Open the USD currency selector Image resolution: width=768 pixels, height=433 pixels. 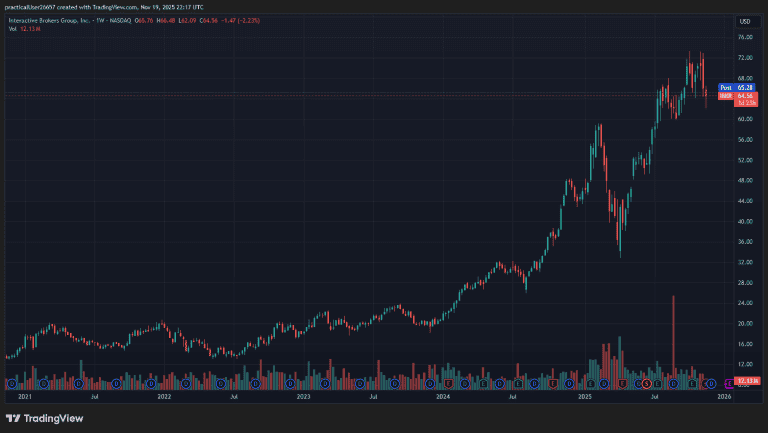(744, 21)
